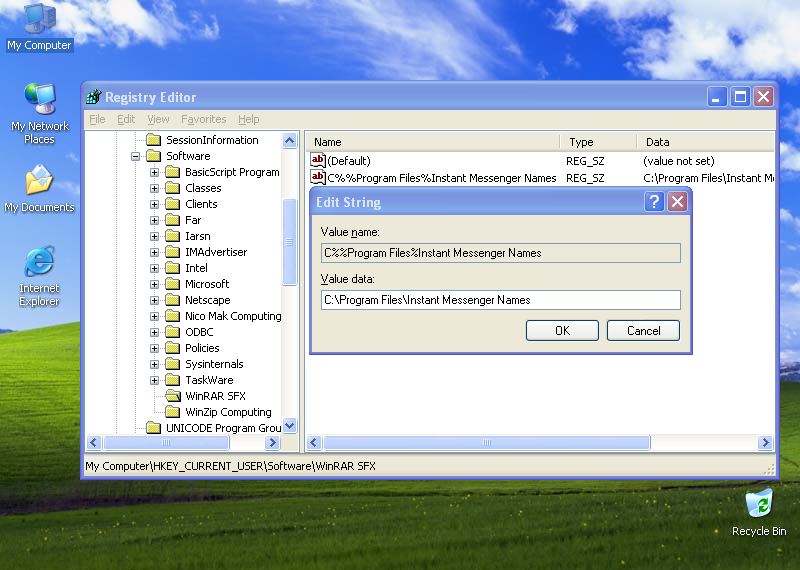
Task: Click the "(value not set)" data cell
Action: [x=679, y=161]
